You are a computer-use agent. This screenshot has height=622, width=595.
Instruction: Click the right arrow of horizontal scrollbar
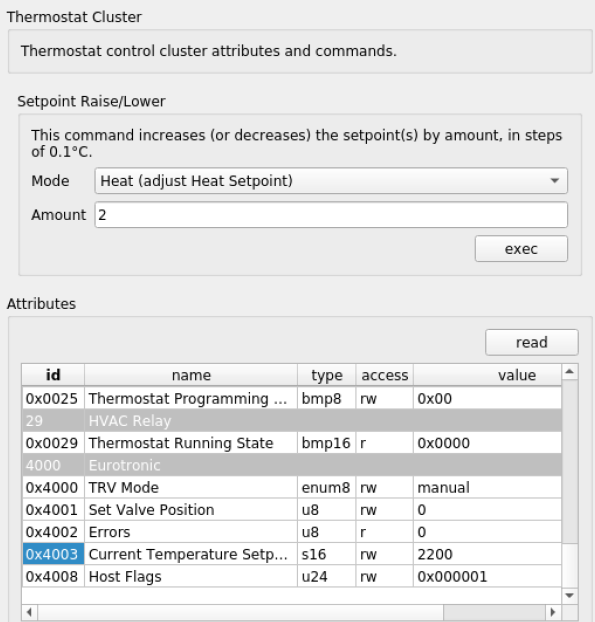(x=553, y=612)
